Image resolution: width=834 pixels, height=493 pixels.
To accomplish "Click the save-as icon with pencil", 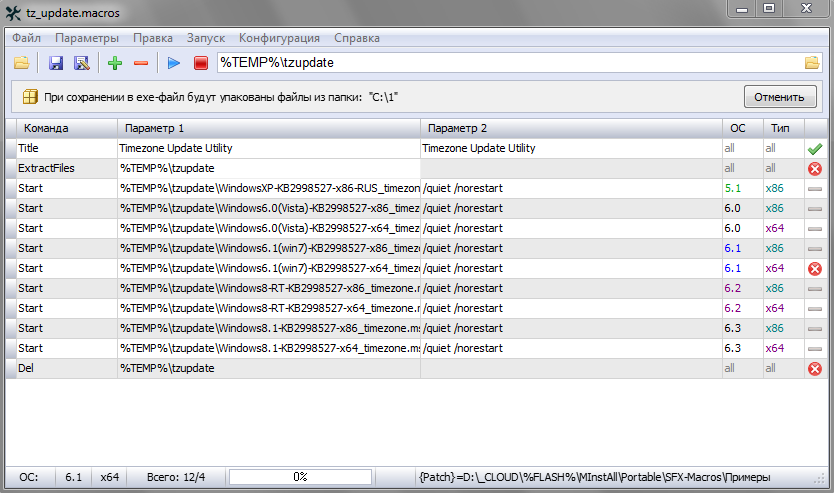I will (82, 63).
